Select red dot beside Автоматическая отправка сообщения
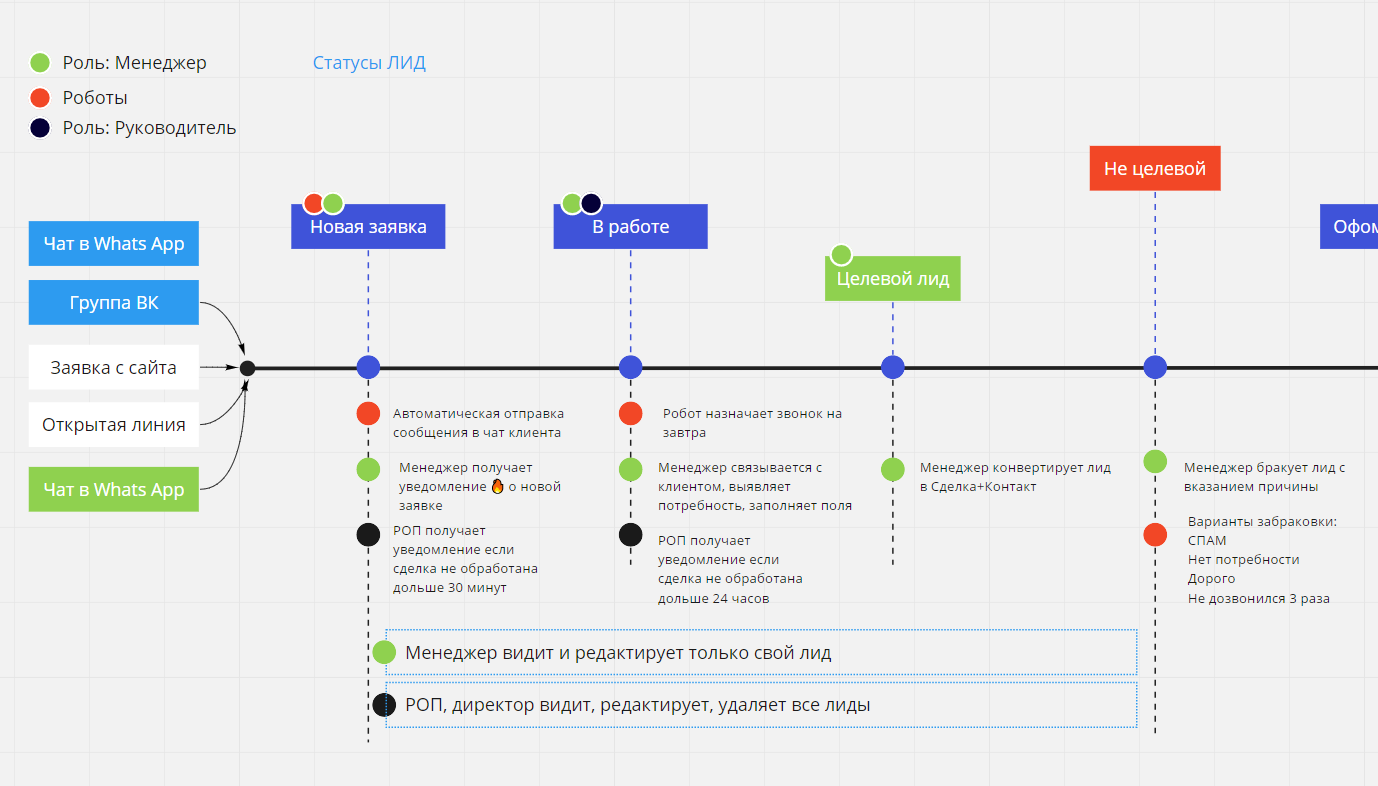This screenshot has height=786, width=1378. pyautogui.click(x=368, y=413)
